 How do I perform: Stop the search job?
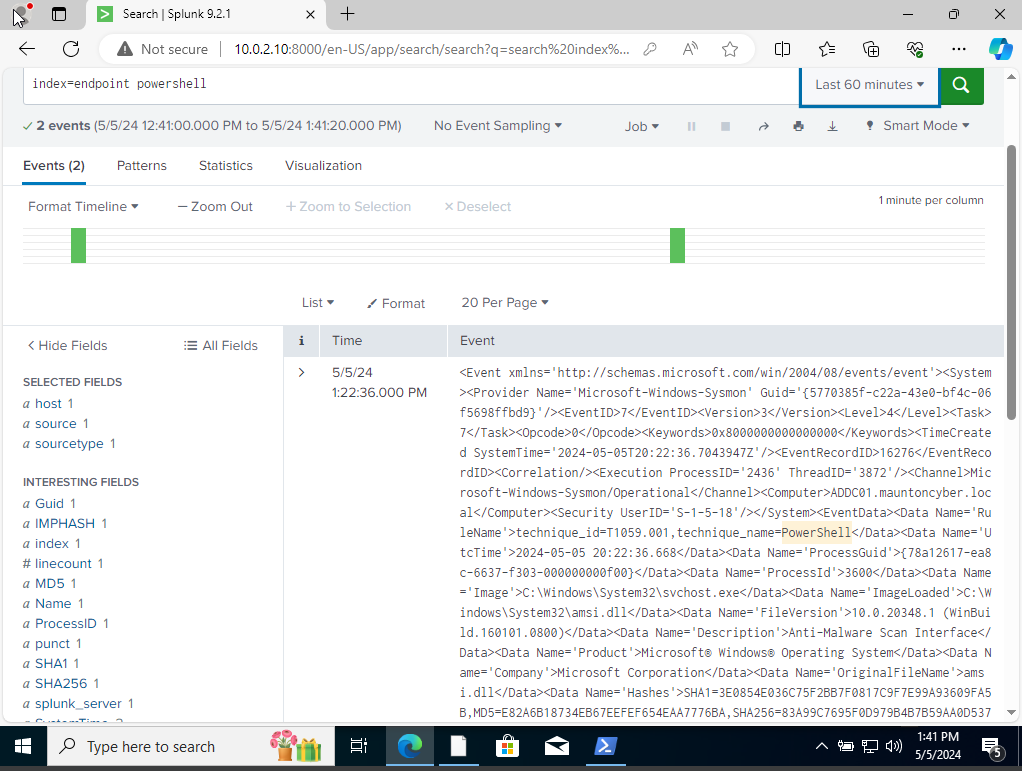coord(727,125)
